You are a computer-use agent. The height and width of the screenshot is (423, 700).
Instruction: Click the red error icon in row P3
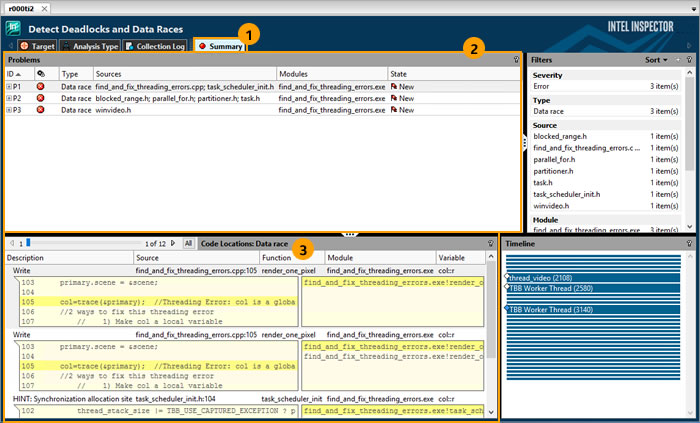point(42,109)
